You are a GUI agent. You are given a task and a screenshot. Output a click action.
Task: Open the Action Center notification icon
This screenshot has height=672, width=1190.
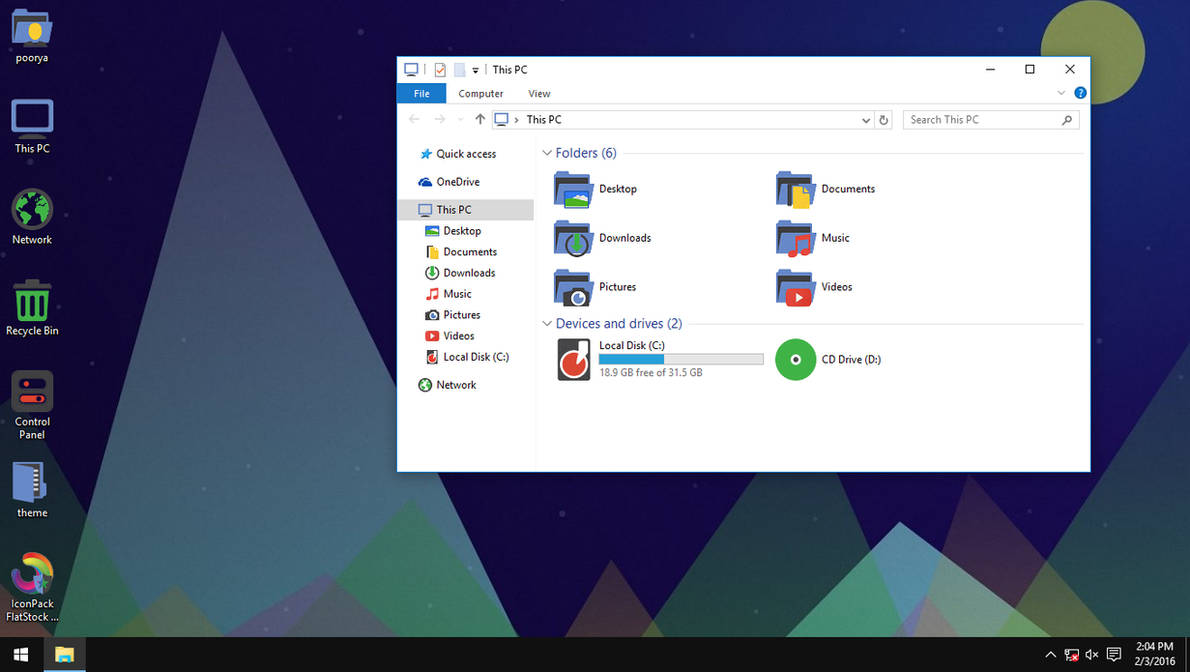1114,655
